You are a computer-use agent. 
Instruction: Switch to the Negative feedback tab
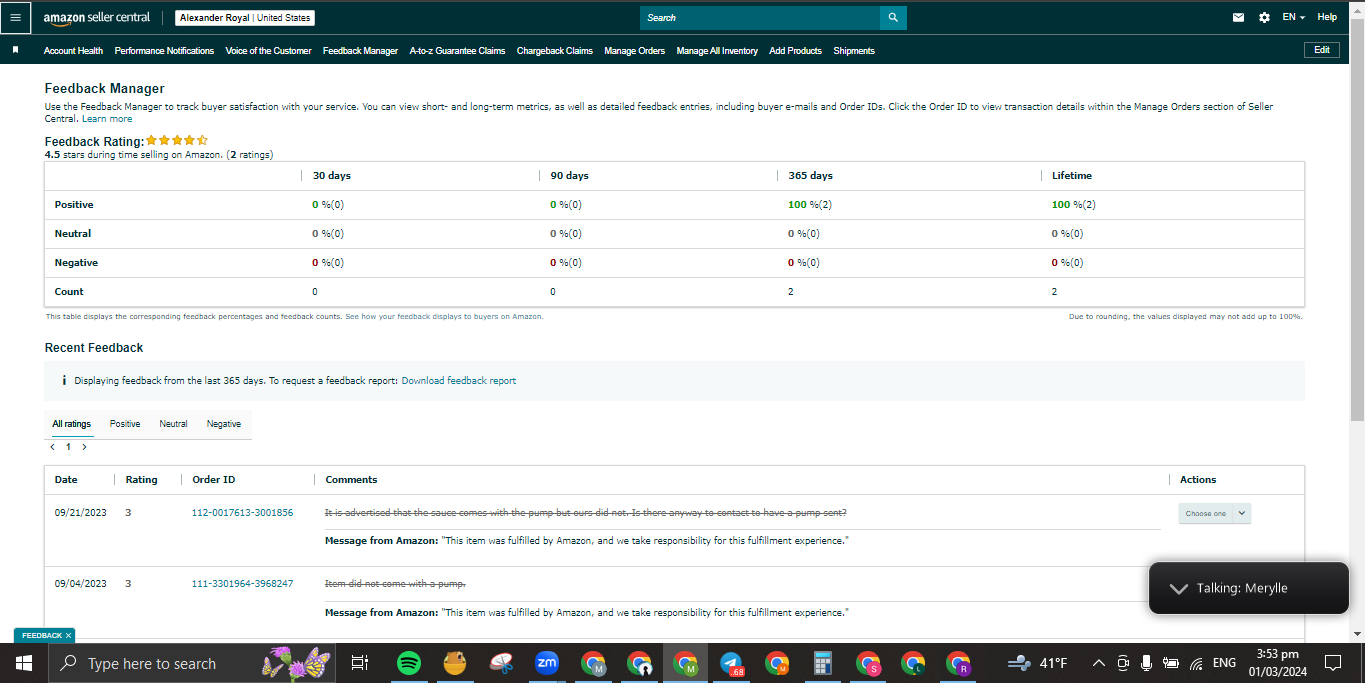[x=224, y=424]
